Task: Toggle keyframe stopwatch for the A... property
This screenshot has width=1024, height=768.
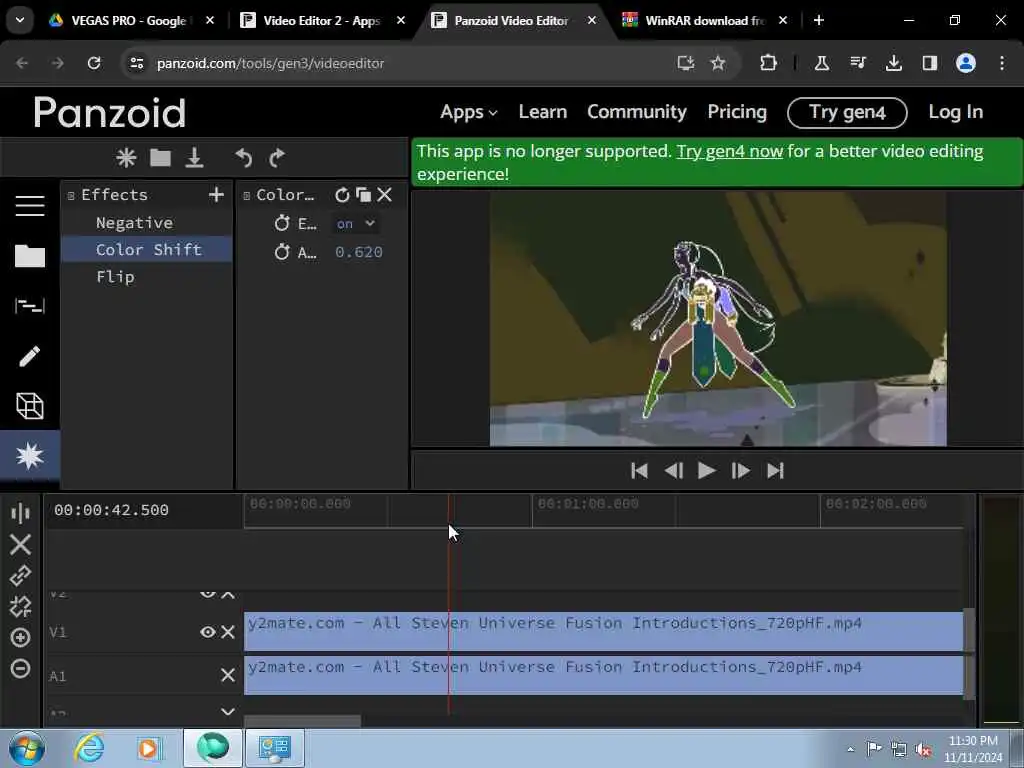Action: click(282, 251)
